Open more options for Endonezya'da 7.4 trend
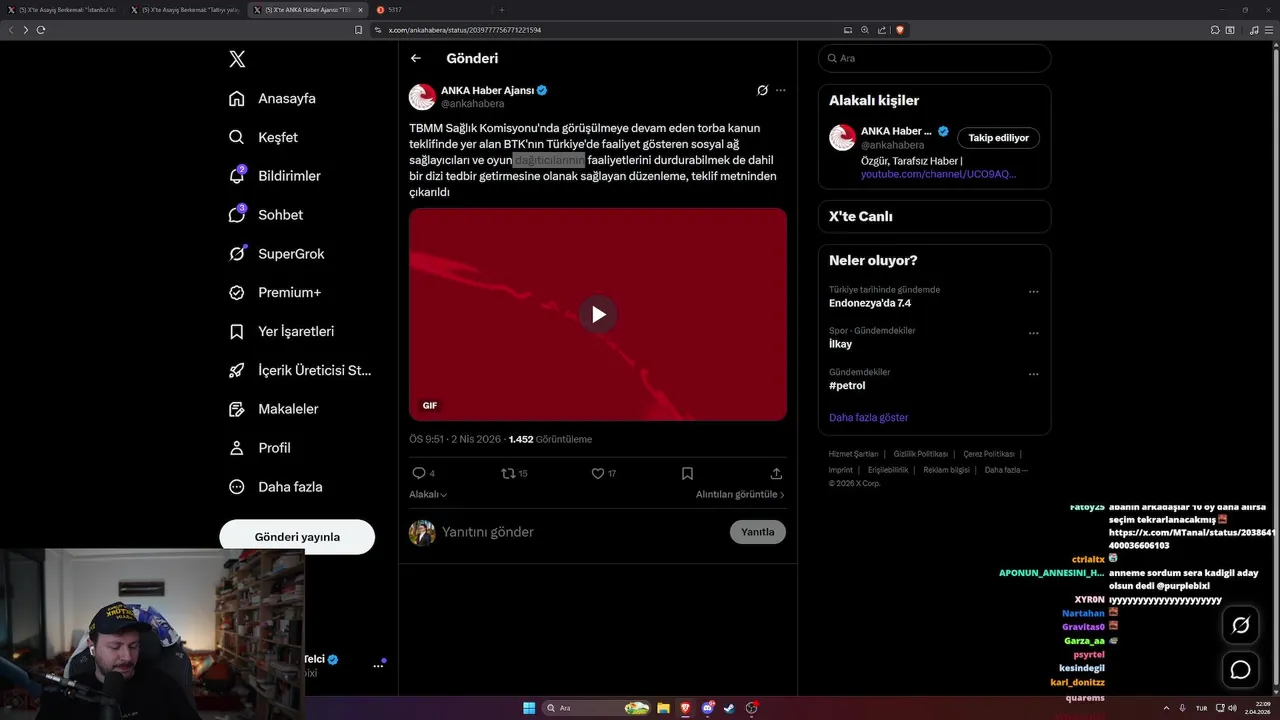Image resolution: width=1280 pixels, height=720 pixels. pyautogui.click(x=1034, y=292)
